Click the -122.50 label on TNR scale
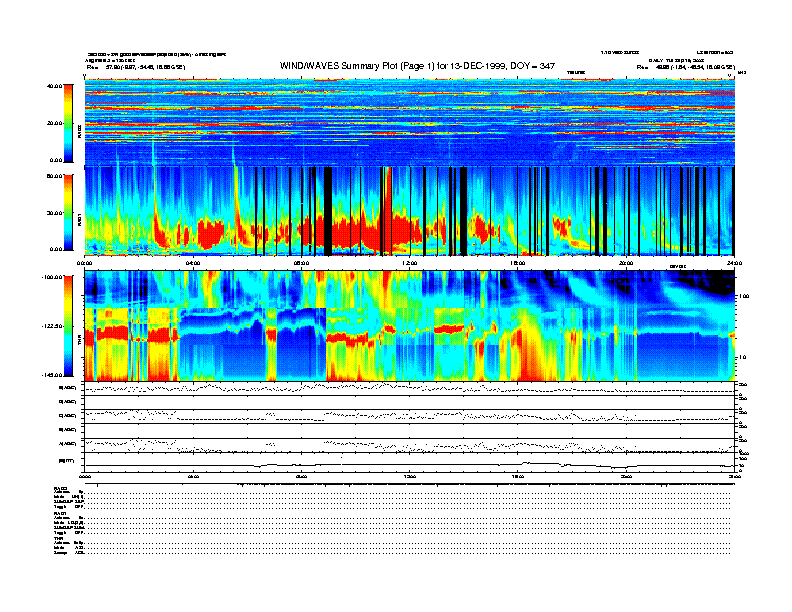The image size is (792, 612). pyautogui.click(x=52, y=326)
